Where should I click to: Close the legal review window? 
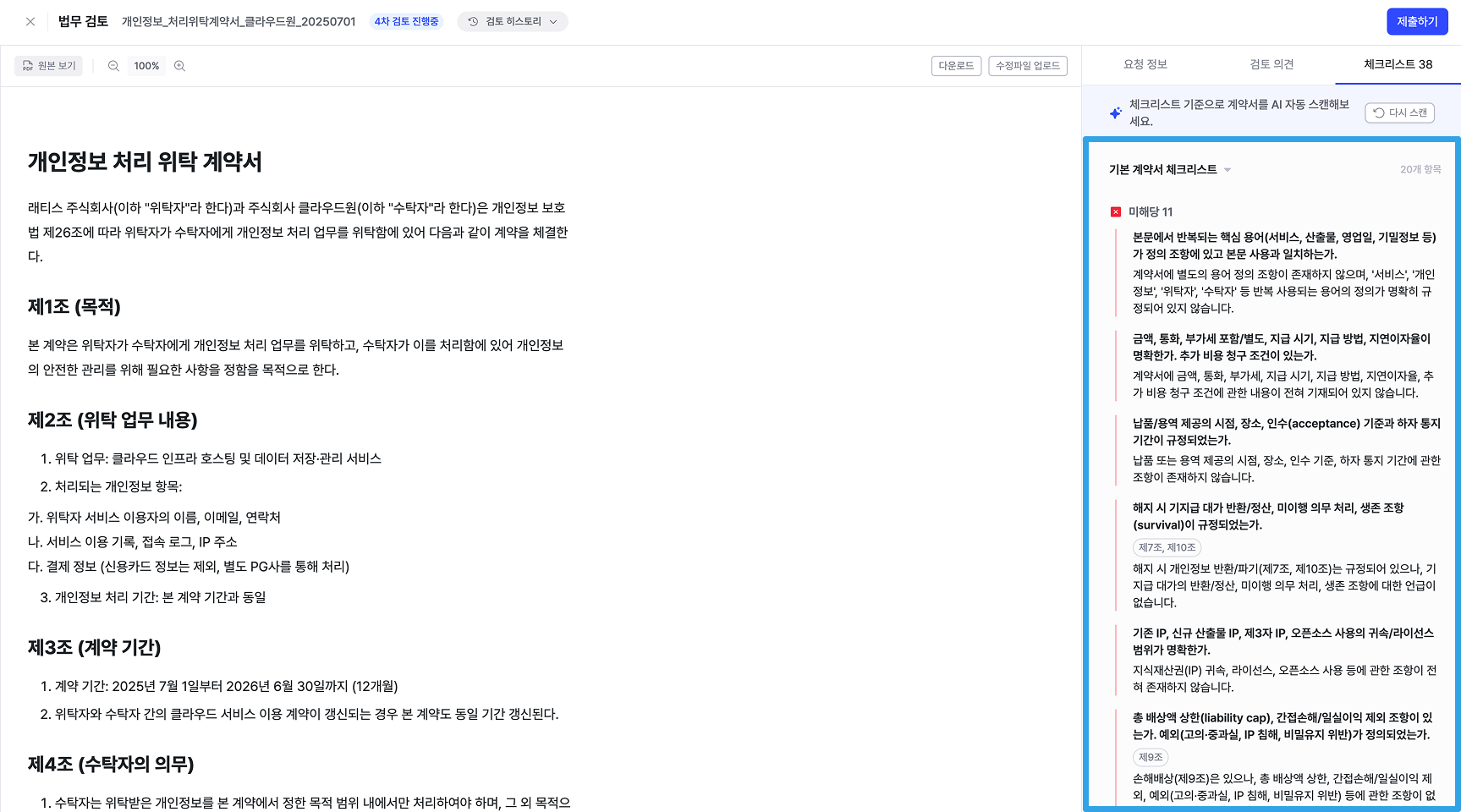[x=30, y=22]
